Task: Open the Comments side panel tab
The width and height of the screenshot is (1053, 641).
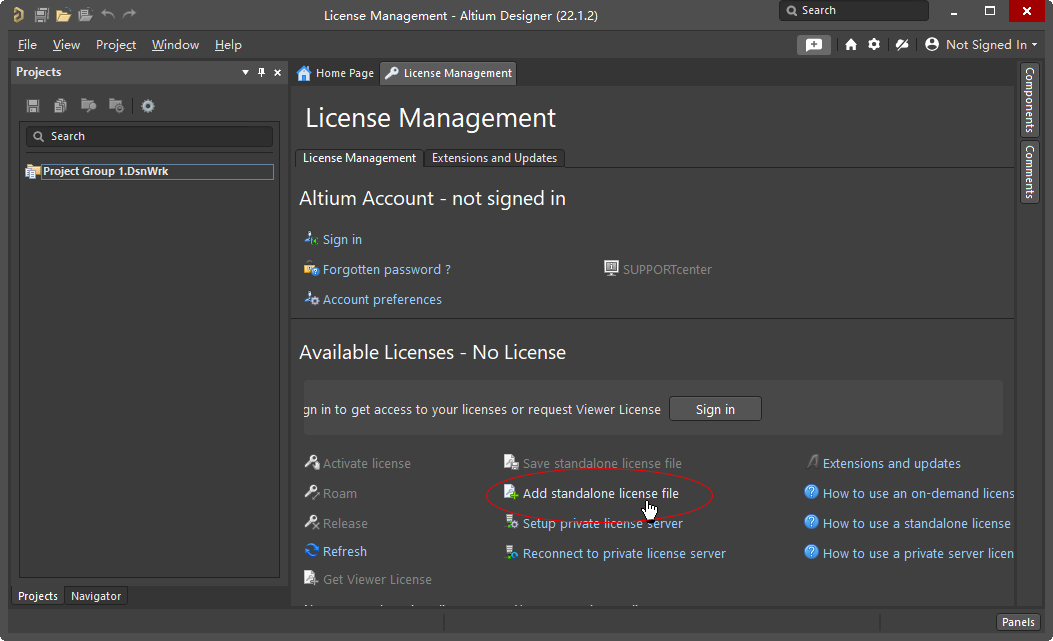Action: coord(1029,171)
